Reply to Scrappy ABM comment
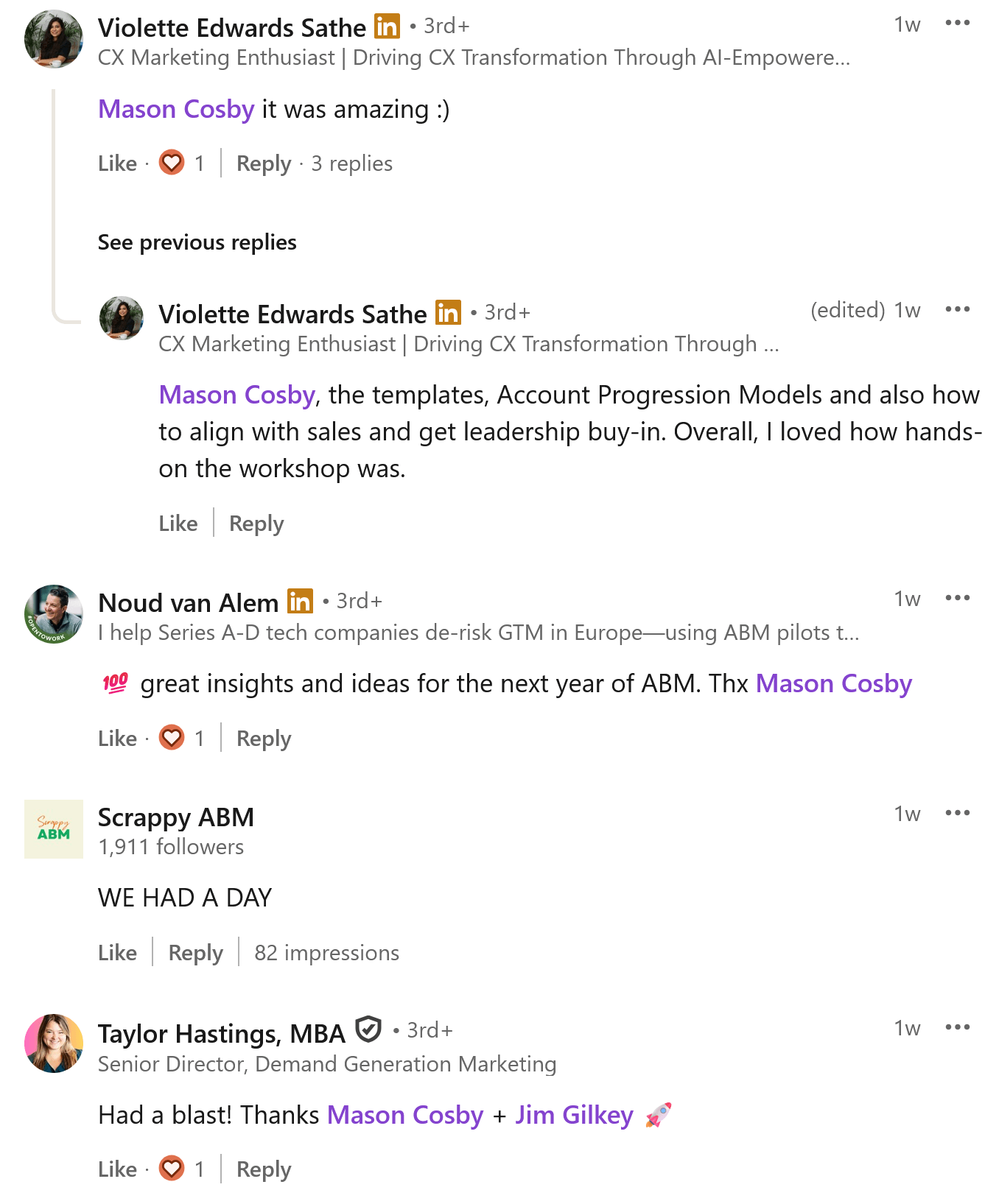This screenshot has width=985, height=1204. click(x=195, y=953)
